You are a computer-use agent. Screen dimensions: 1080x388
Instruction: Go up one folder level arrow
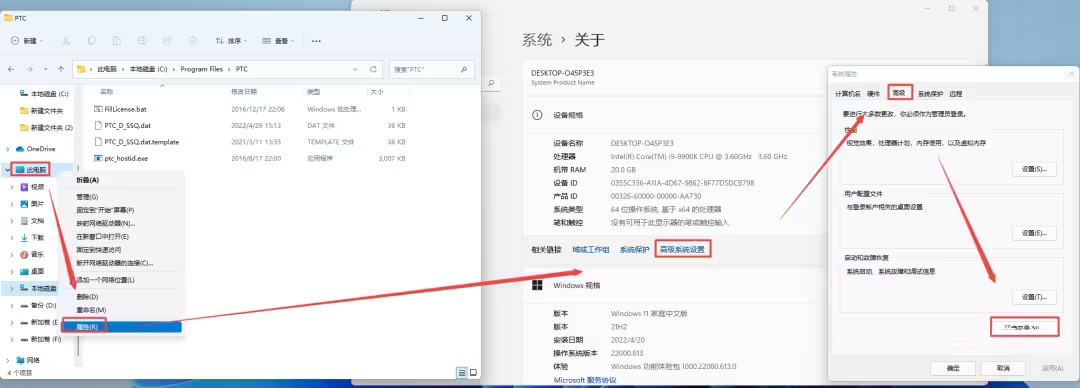click(x=61, y=69)
